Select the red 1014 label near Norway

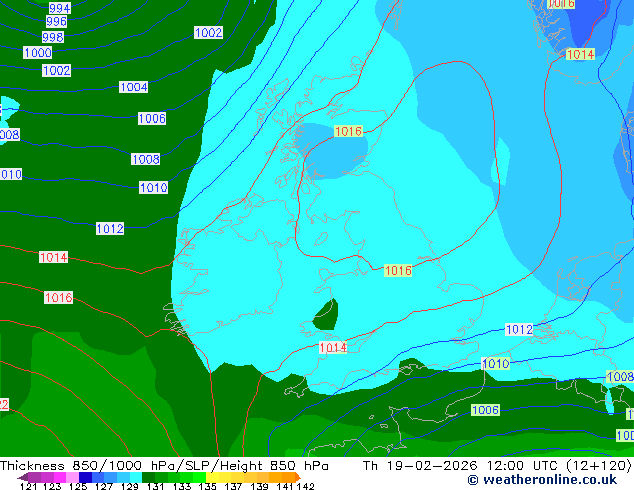pos(580,54)
